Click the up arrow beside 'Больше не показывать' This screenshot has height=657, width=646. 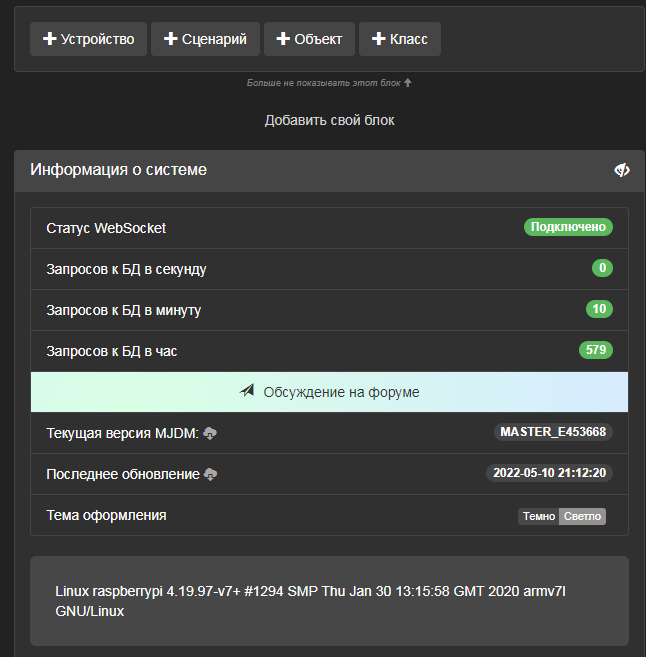click(408, 83)
